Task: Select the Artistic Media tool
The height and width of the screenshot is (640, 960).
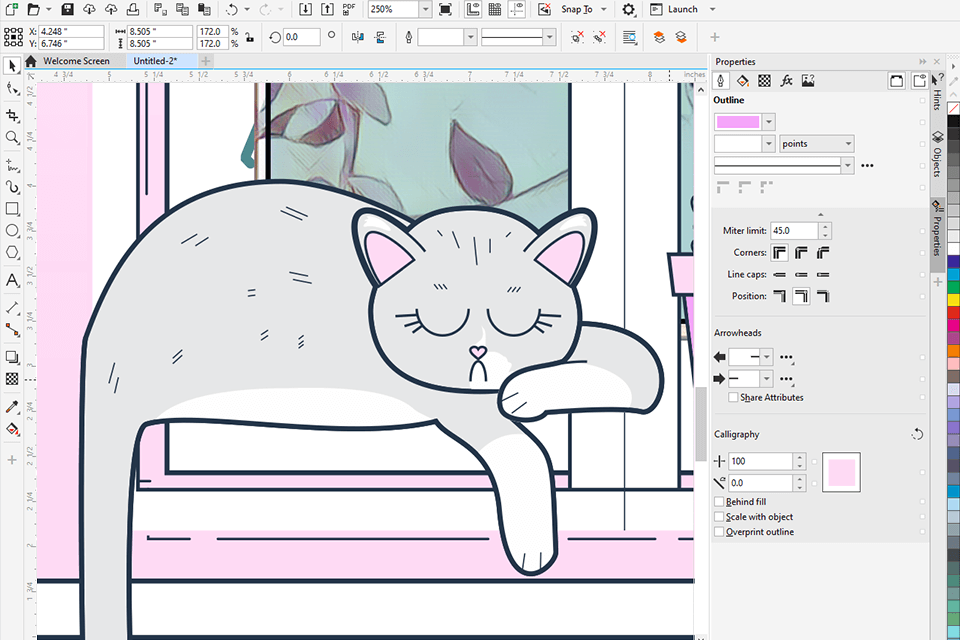Action: (x=12, y=187)
